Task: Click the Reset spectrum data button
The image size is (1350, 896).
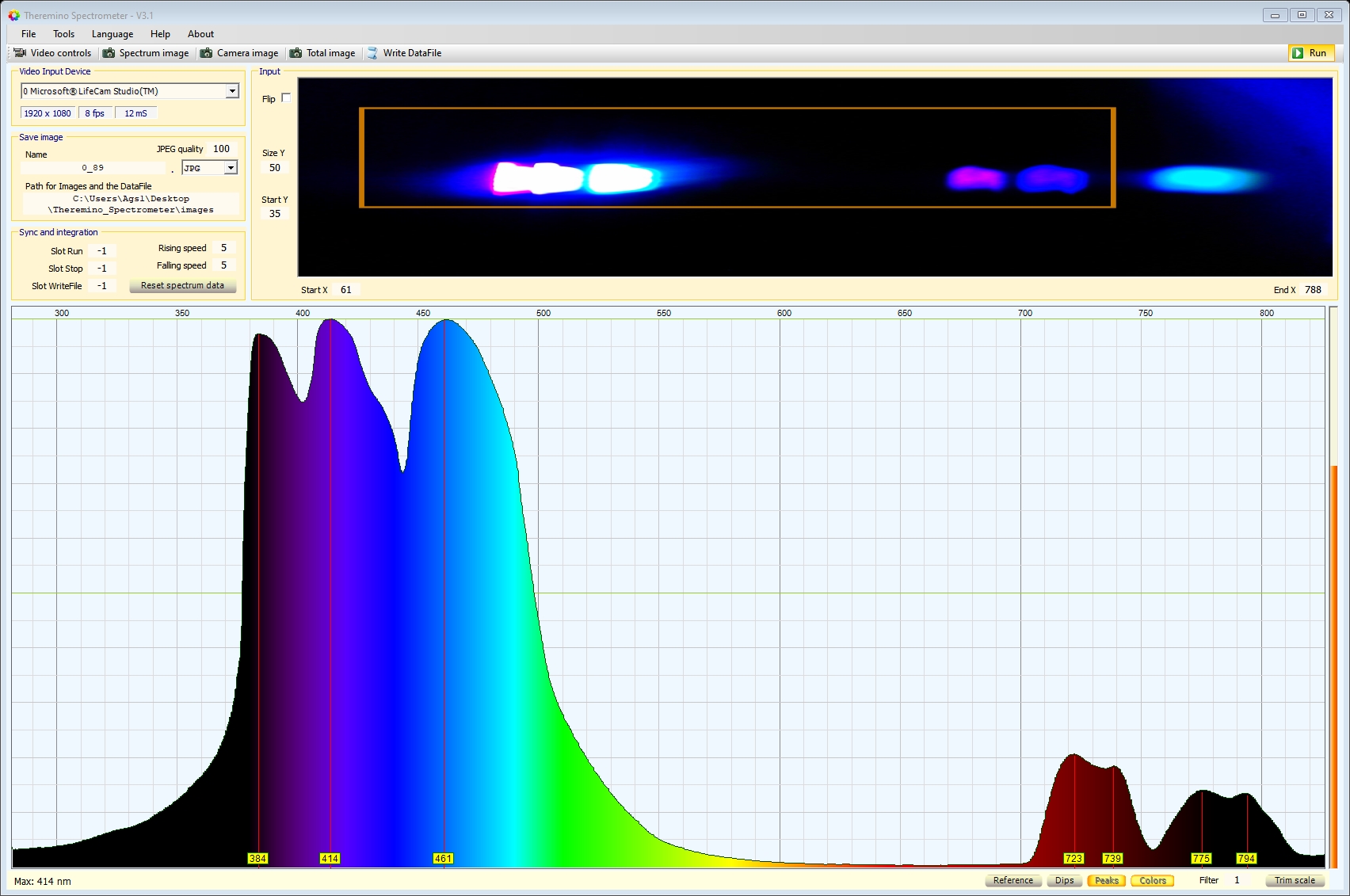Action: click(x=182, y=285)
